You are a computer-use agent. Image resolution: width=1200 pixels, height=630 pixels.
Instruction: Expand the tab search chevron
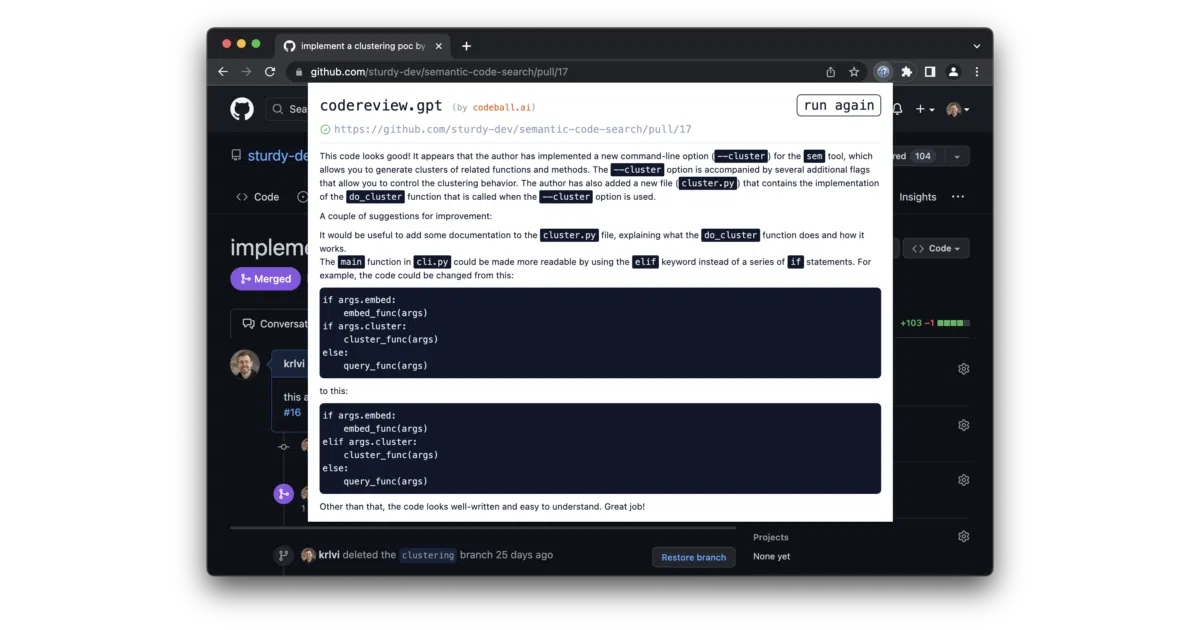click(x=977, y=46)
